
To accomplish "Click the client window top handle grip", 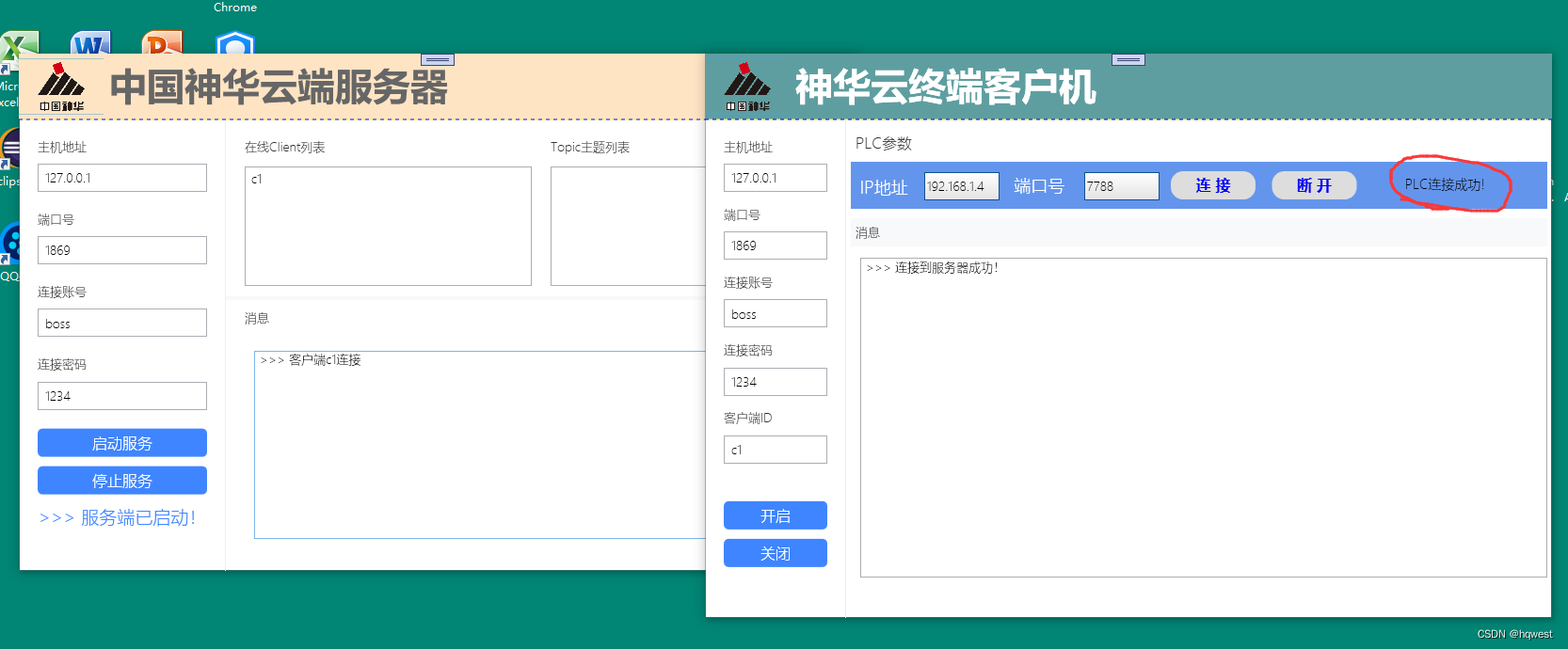I will coord(1128,60).
